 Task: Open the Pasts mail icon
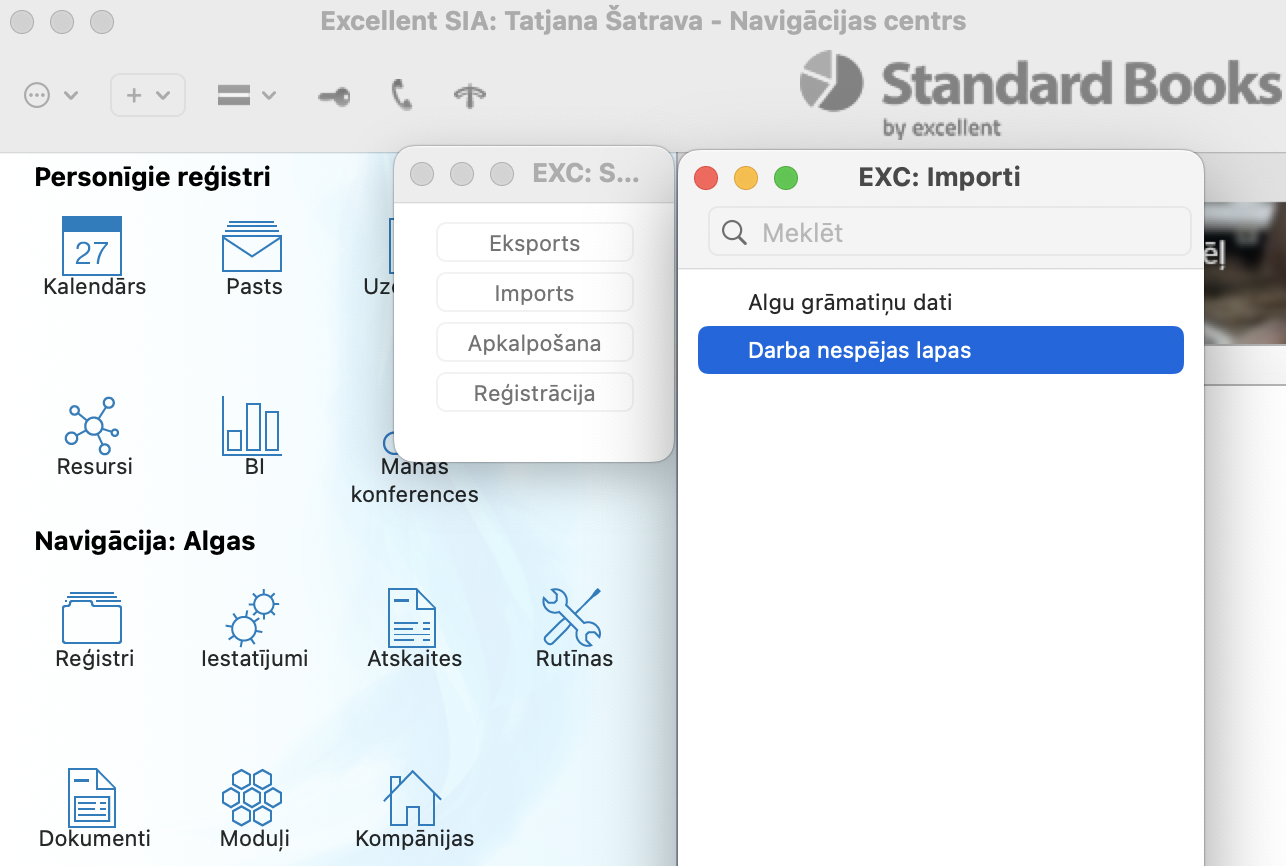[x=252, y=247]
